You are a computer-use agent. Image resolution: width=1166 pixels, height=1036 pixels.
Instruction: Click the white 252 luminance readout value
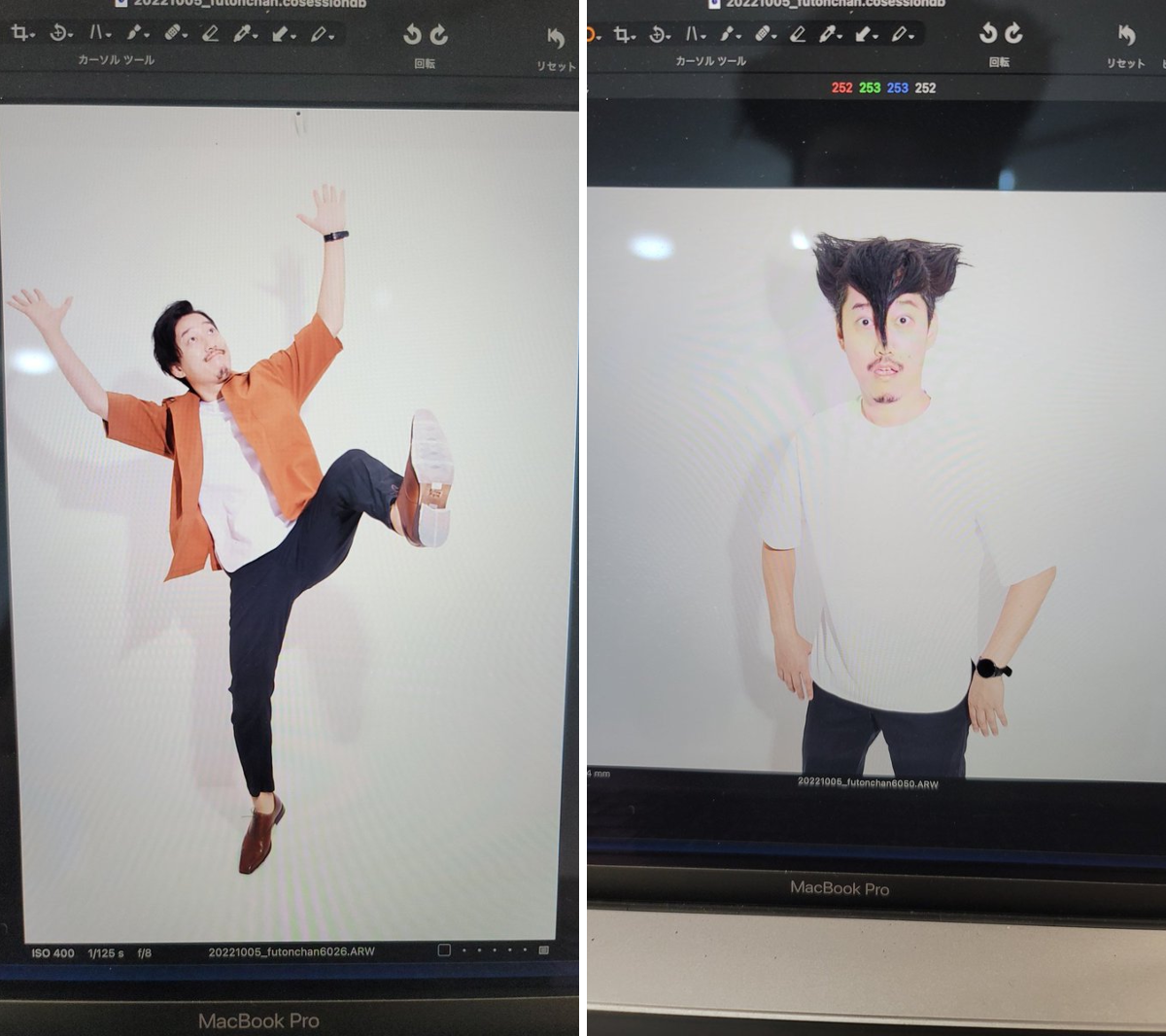point(926,87)
